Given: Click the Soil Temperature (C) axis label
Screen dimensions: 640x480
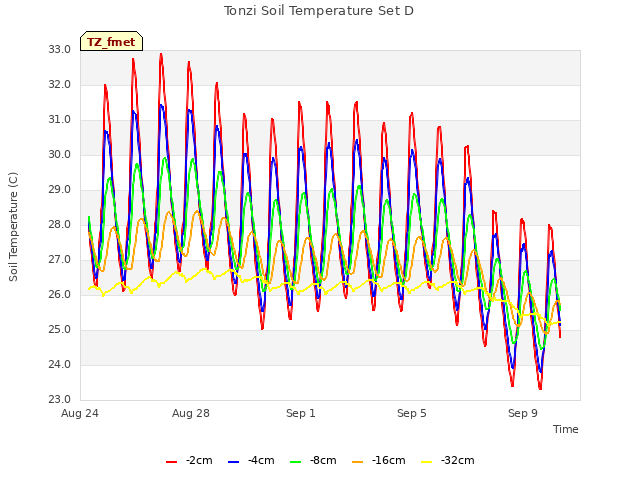Looking at the screenshot, I should [13, 227].
